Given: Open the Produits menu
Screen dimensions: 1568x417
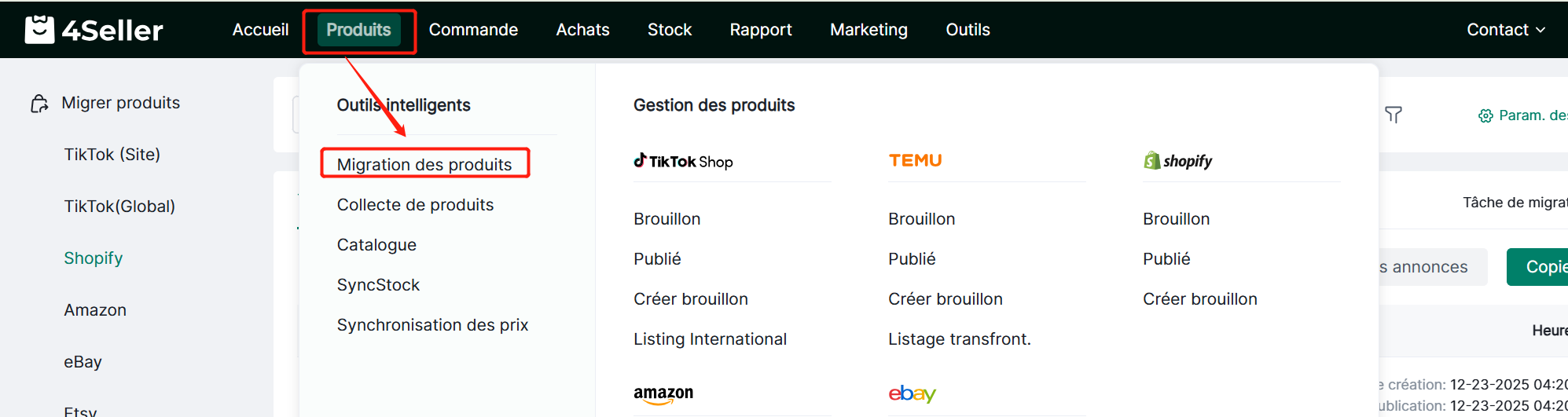Looking at the screenshot, I should [358, 30].
